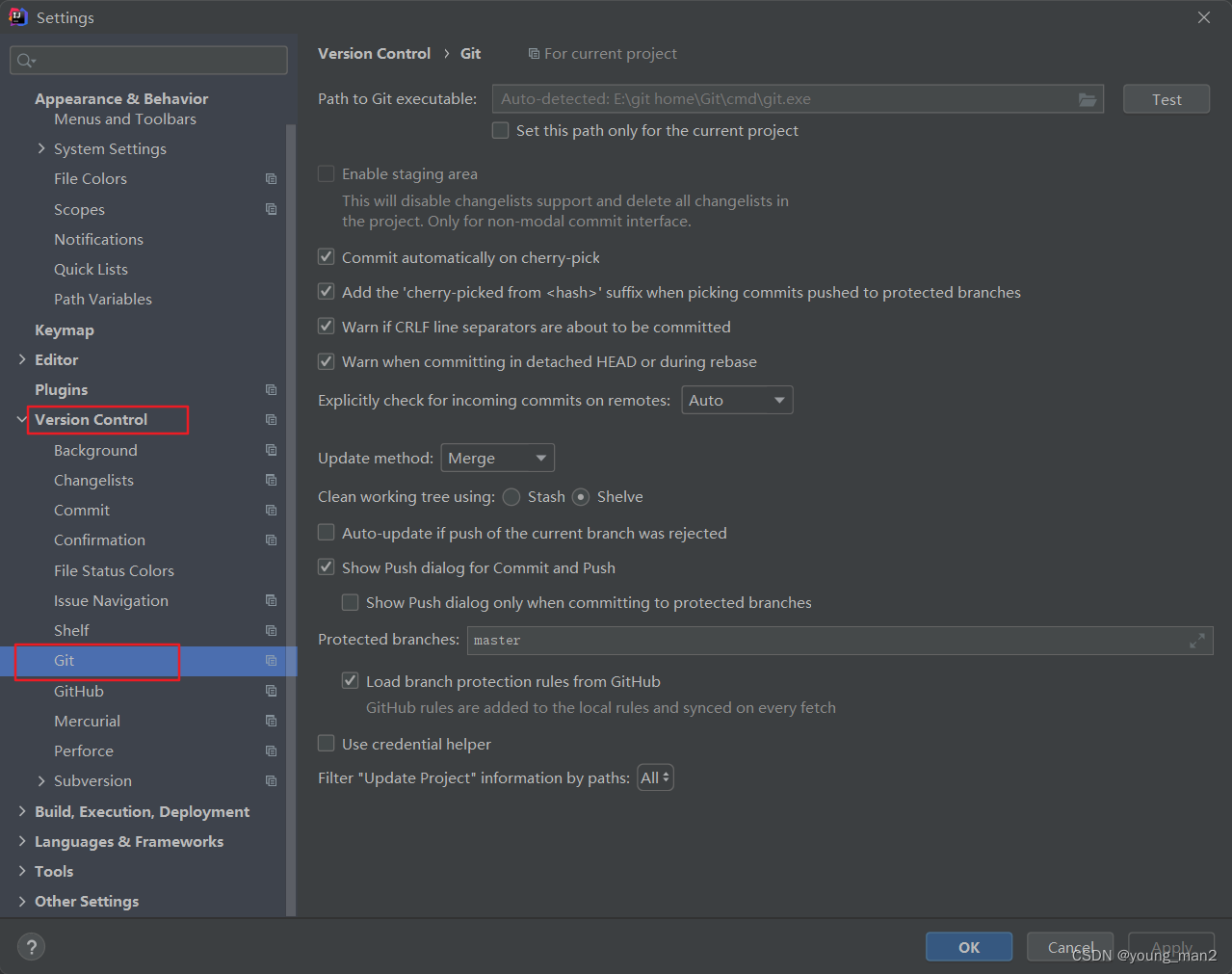The height and width of the screenshot is (974, 1232).
Task: Collapse the Version Control section arrow
Action: coord(22,420)
